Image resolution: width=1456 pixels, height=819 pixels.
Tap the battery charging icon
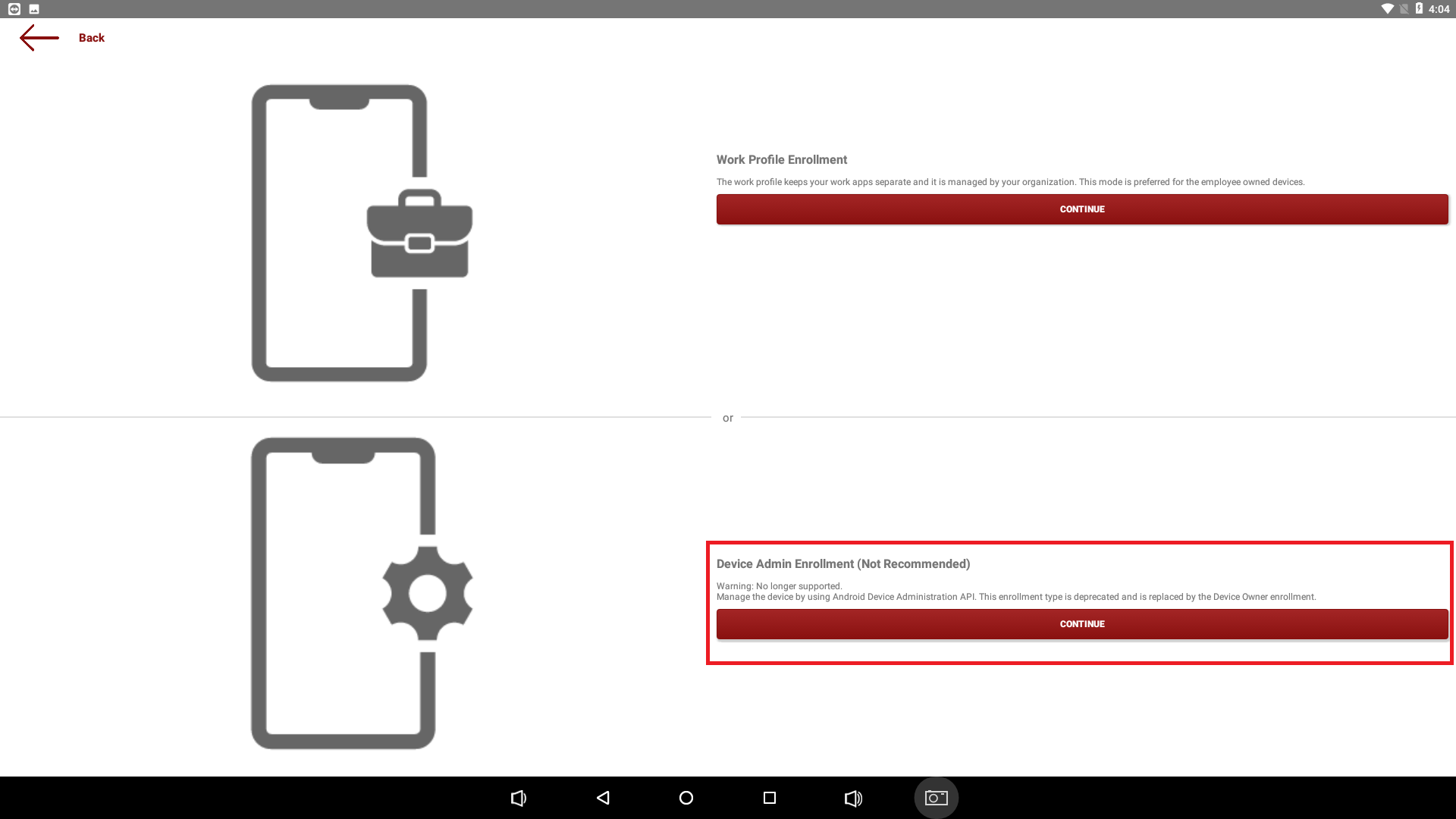1419,9
